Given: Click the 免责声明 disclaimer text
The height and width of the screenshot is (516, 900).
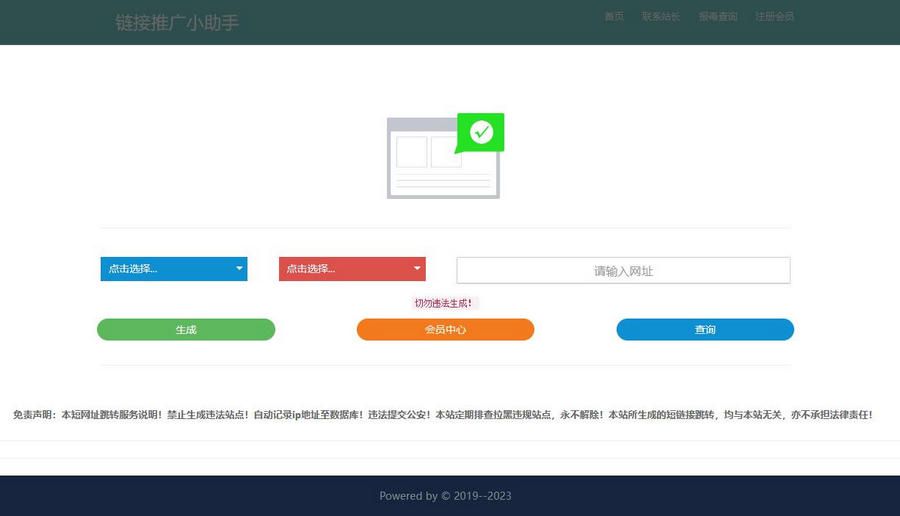Looking at the screenshot, I should point(442,414).
